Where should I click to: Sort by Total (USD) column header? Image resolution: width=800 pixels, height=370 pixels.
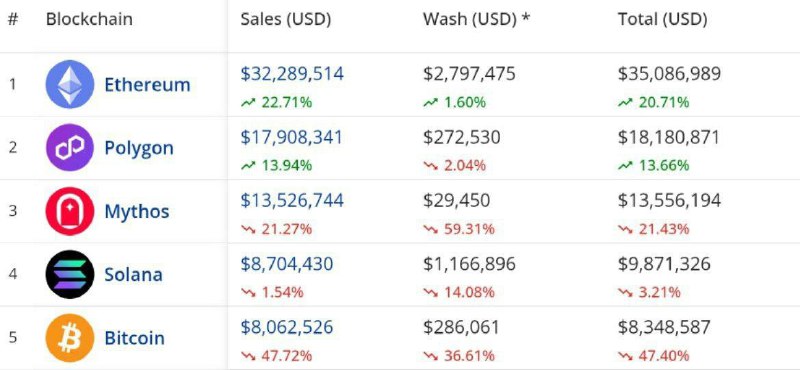(662, 19)
